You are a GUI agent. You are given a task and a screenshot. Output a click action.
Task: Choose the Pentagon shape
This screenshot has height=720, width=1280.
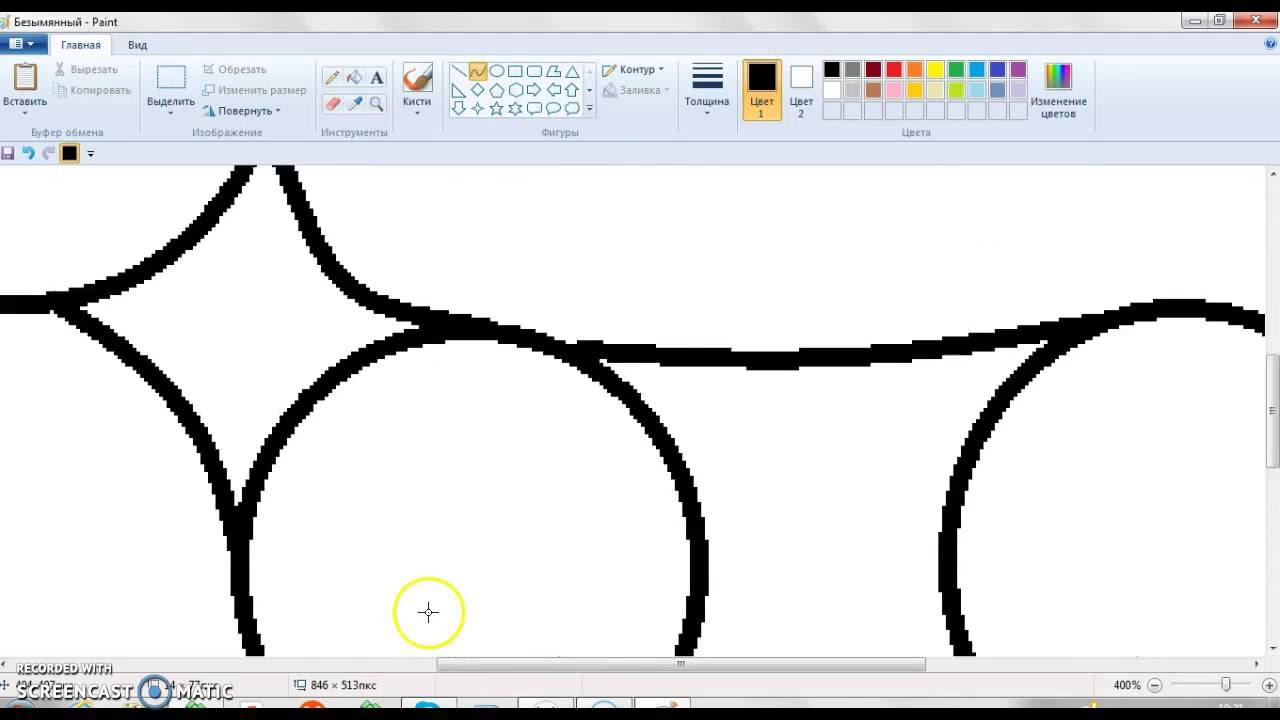coord(496,90)
